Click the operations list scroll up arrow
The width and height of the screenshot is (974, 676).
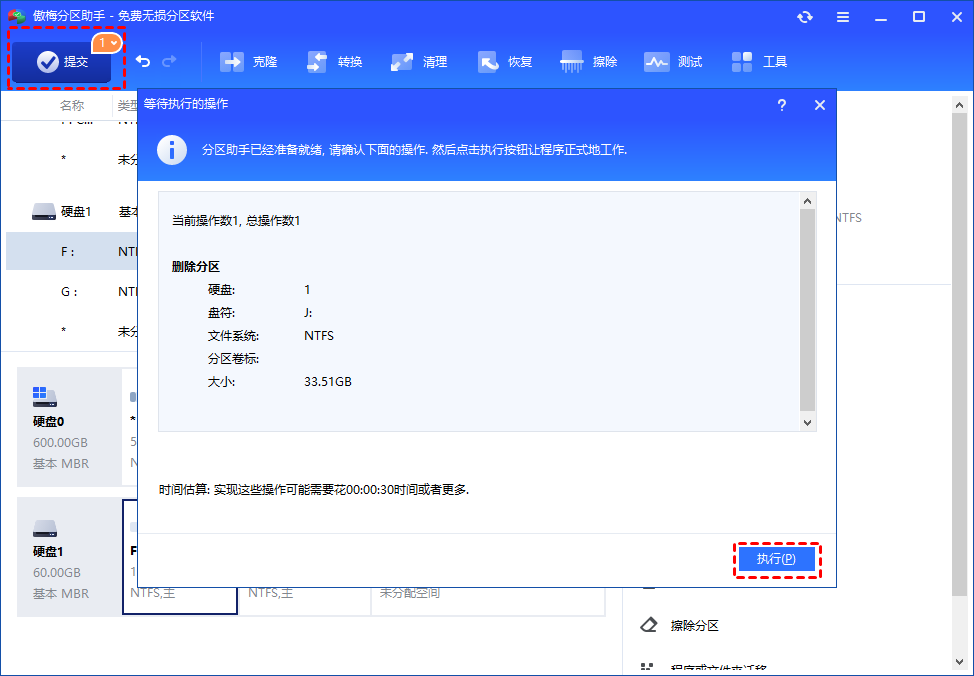pos(808,200)
